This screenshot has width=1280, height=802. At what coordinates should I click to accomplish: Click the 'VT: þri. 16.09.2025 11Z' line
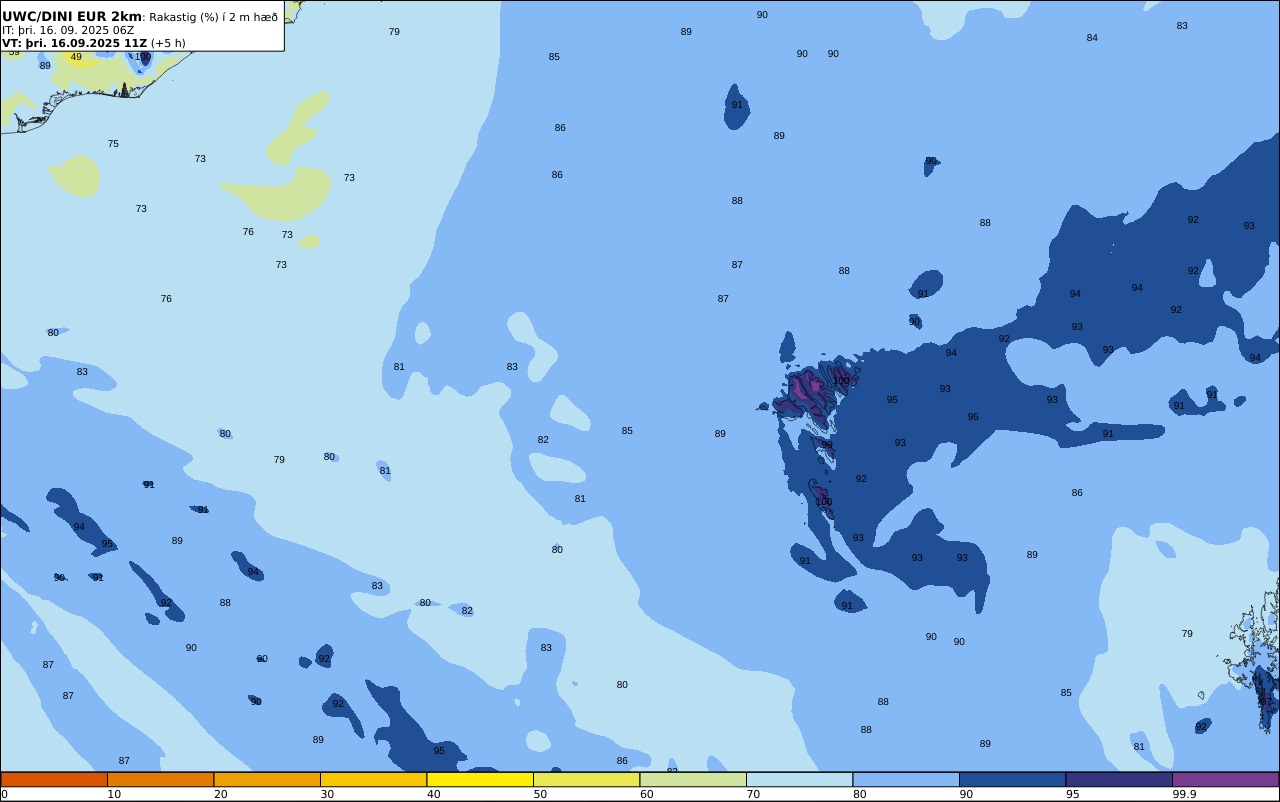(74, 43)
